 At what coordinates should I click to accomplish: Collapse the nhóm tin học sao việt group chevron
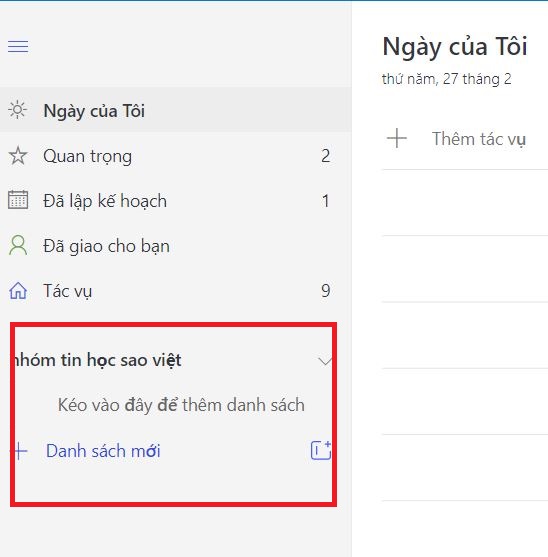pos(325,361)
